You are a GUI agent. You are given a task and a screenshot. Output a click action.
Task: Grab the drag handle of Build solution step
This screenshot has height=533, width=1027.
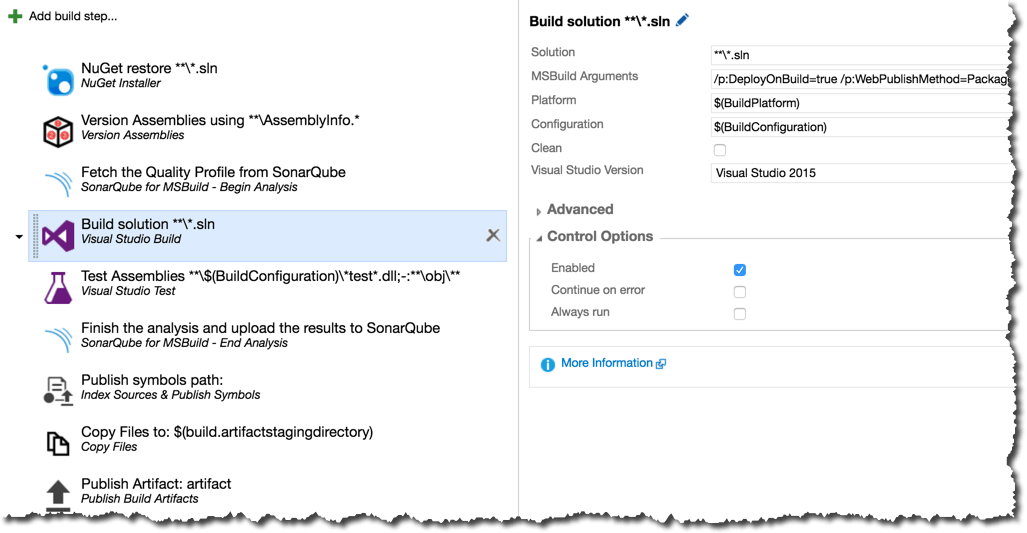(35, 236)
